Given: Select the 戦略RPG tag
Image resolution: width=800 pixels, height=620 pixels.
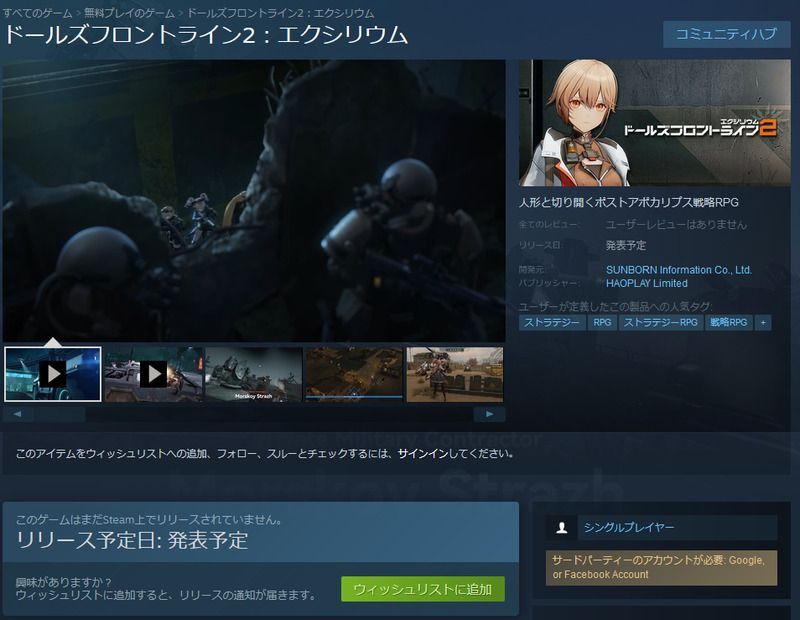Looking at the screenshot, I should point(728,322).
